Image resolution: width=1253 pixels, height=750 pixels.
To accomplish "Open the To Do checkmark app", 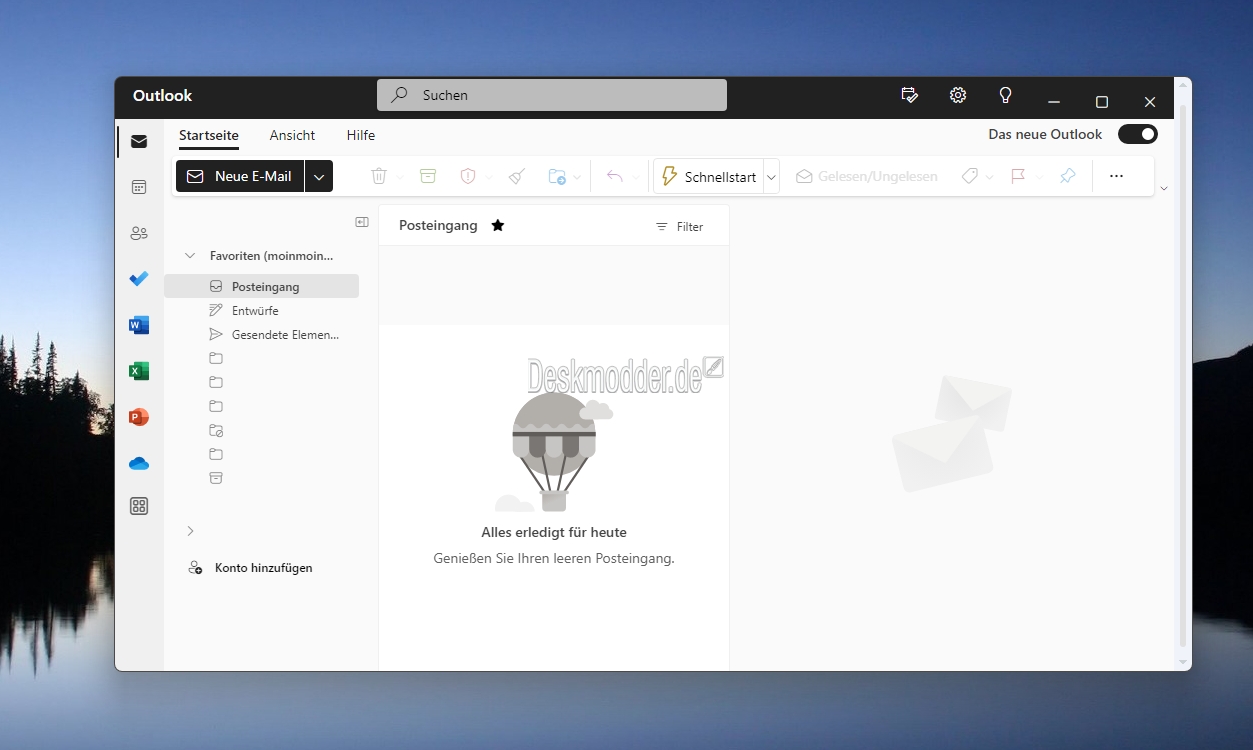I will [x=139, y=279].
